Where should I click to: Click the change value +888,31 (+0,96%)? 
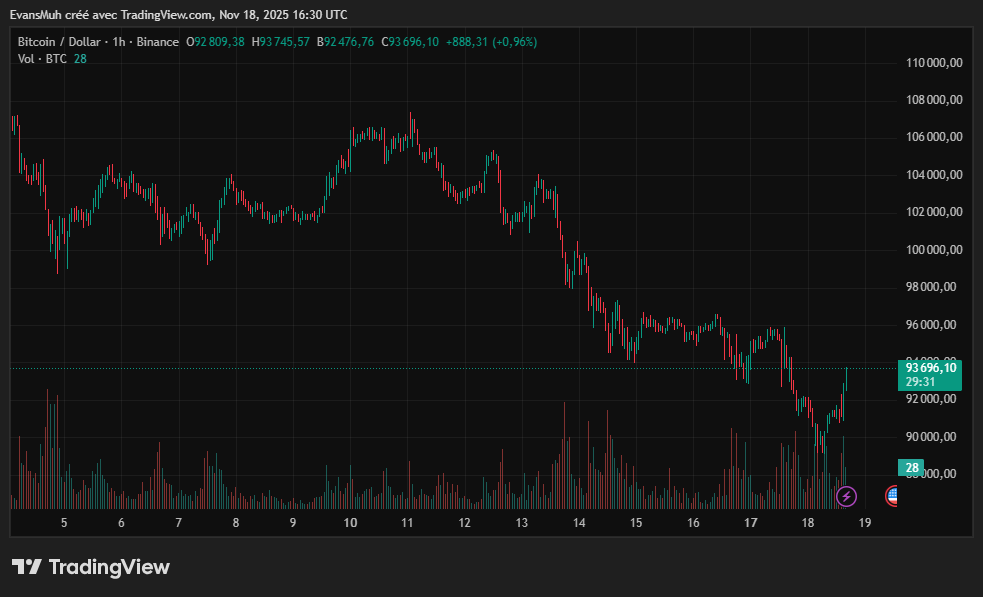point(492,42)
